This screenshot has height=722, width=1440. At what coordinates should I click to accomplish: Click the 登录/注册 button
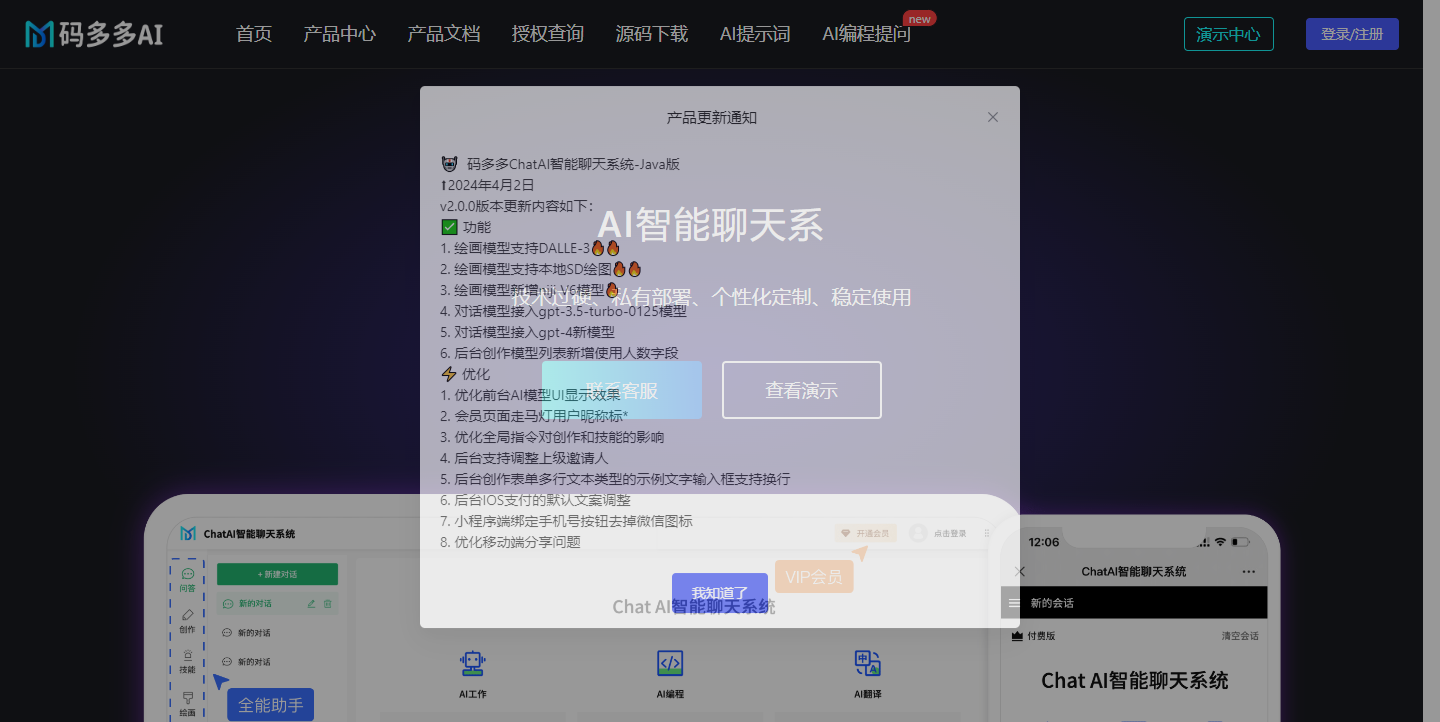[1352, 34]
